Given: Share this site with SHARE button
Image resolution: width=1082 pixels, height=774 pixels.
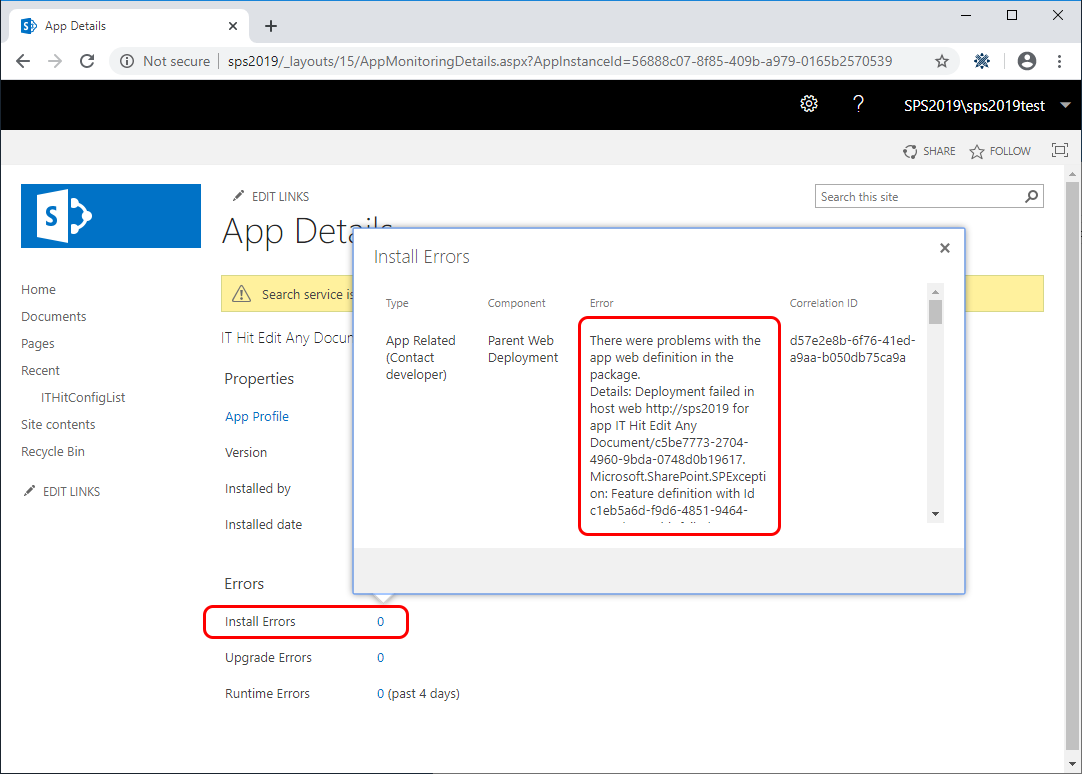Looking at the screenshot, I should point(929,151).
